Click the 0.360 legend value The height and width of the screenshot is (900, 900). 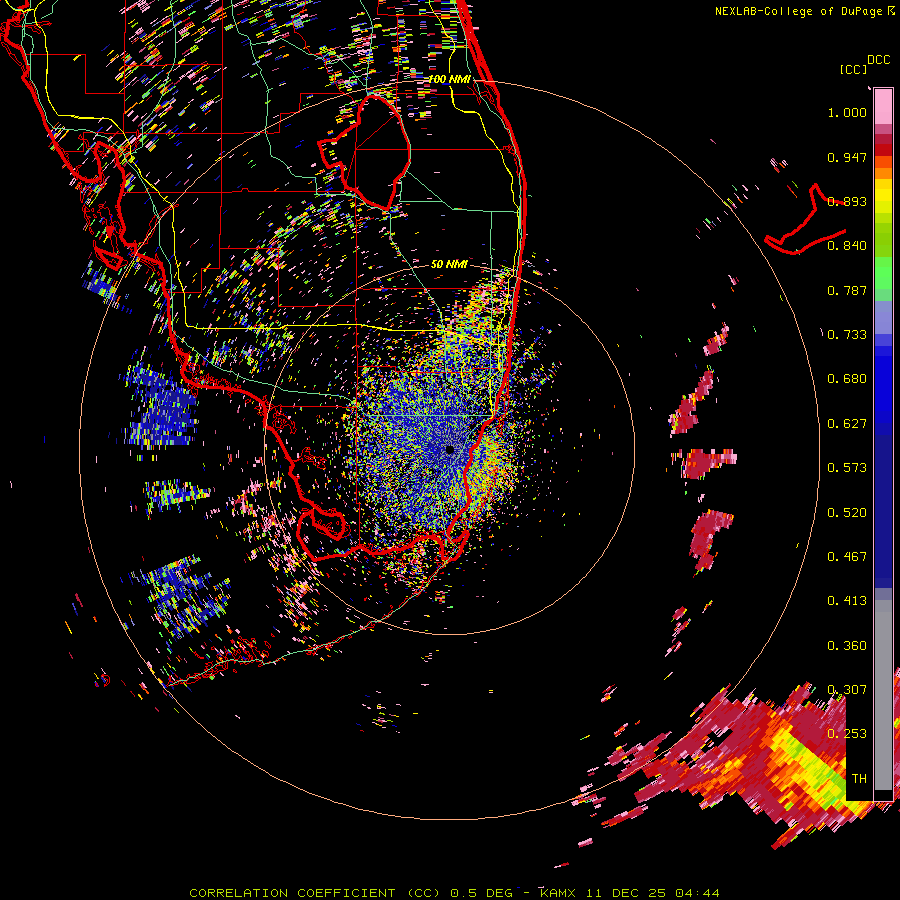847,646
